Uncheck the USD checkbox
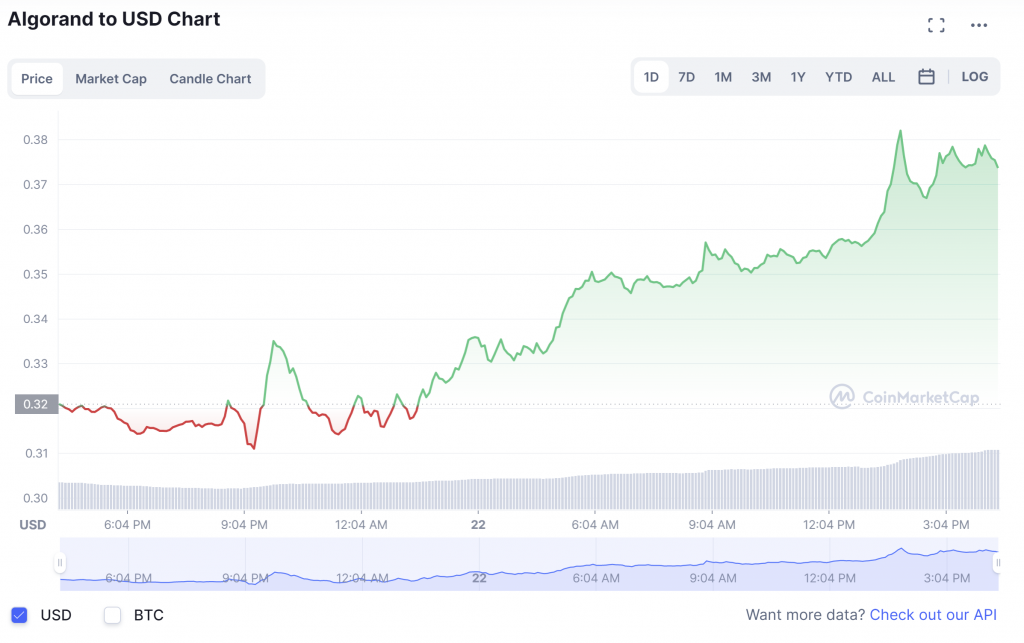This screenshot has width=1024, height=643. click(20, 615)
